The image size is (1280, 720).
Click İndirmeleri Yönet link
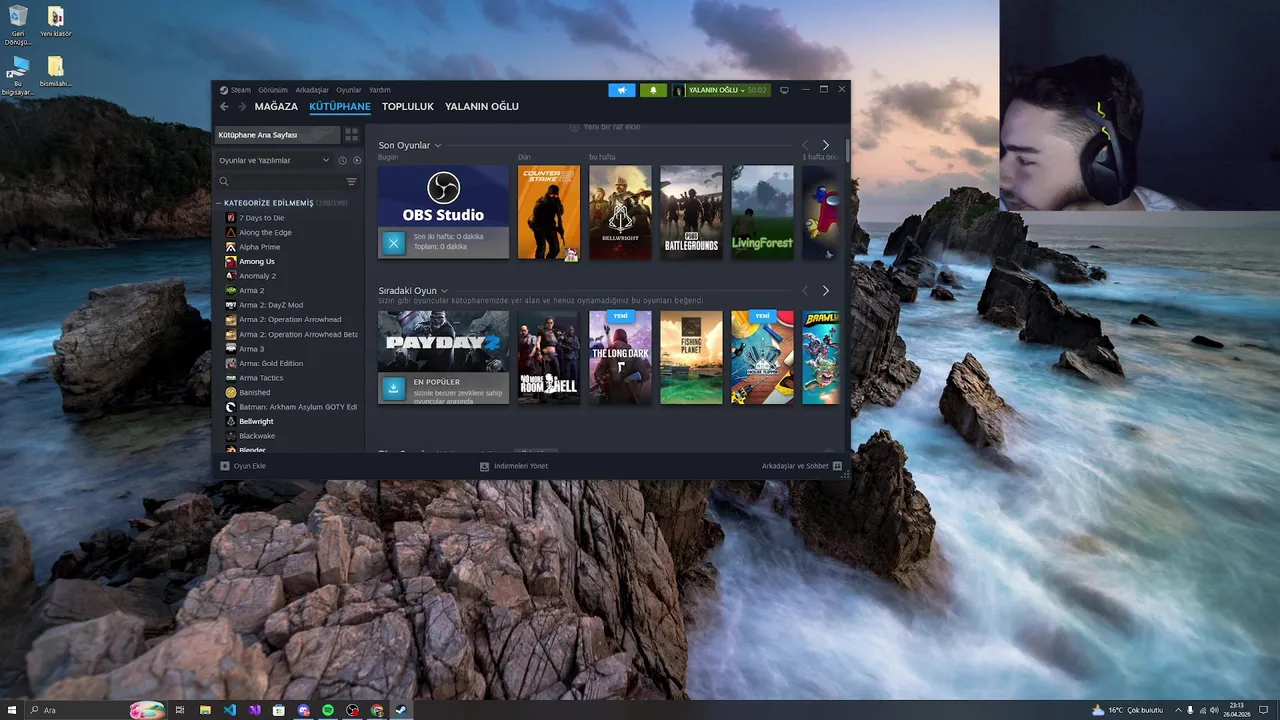point(521,466)
